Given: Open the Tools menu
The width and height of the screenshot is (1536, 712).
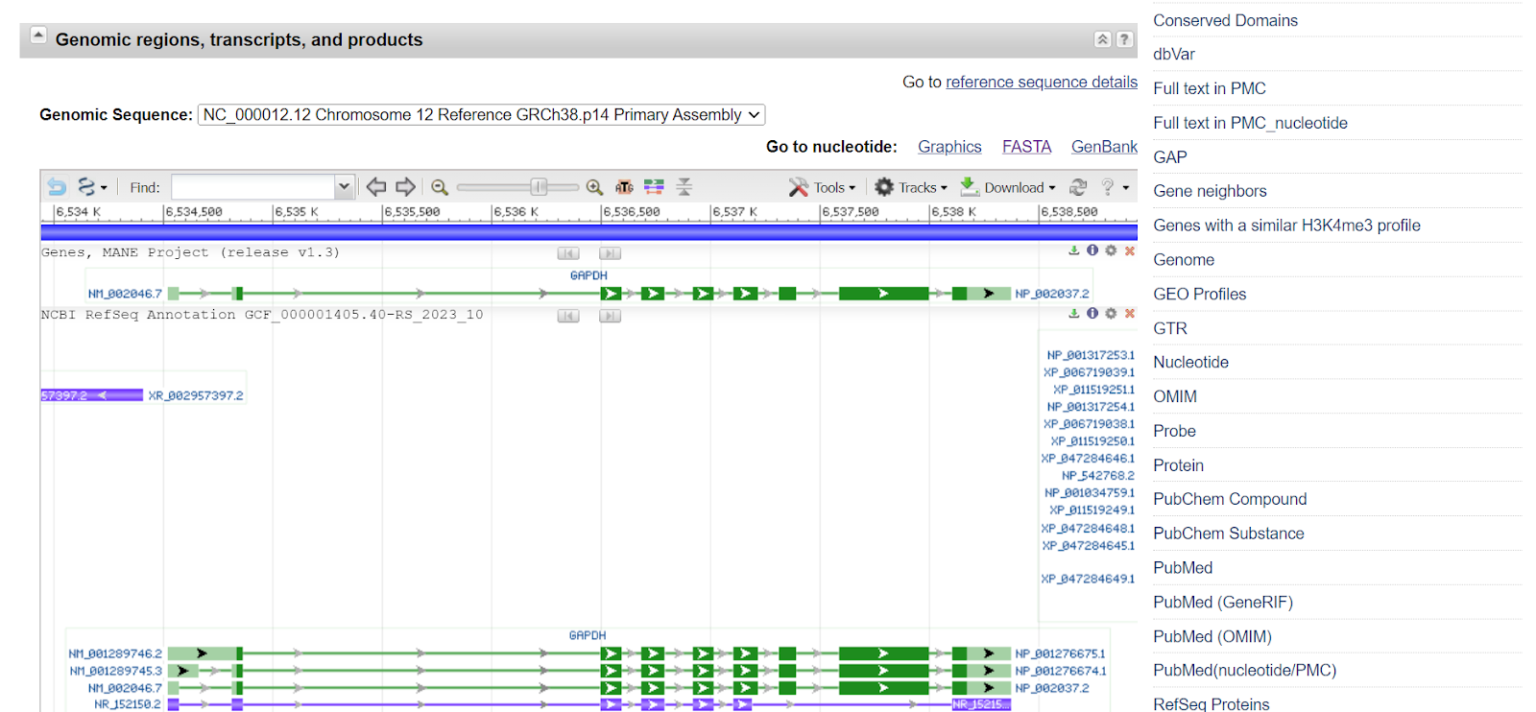Looking at the screenshot, I should pos(823,187).
